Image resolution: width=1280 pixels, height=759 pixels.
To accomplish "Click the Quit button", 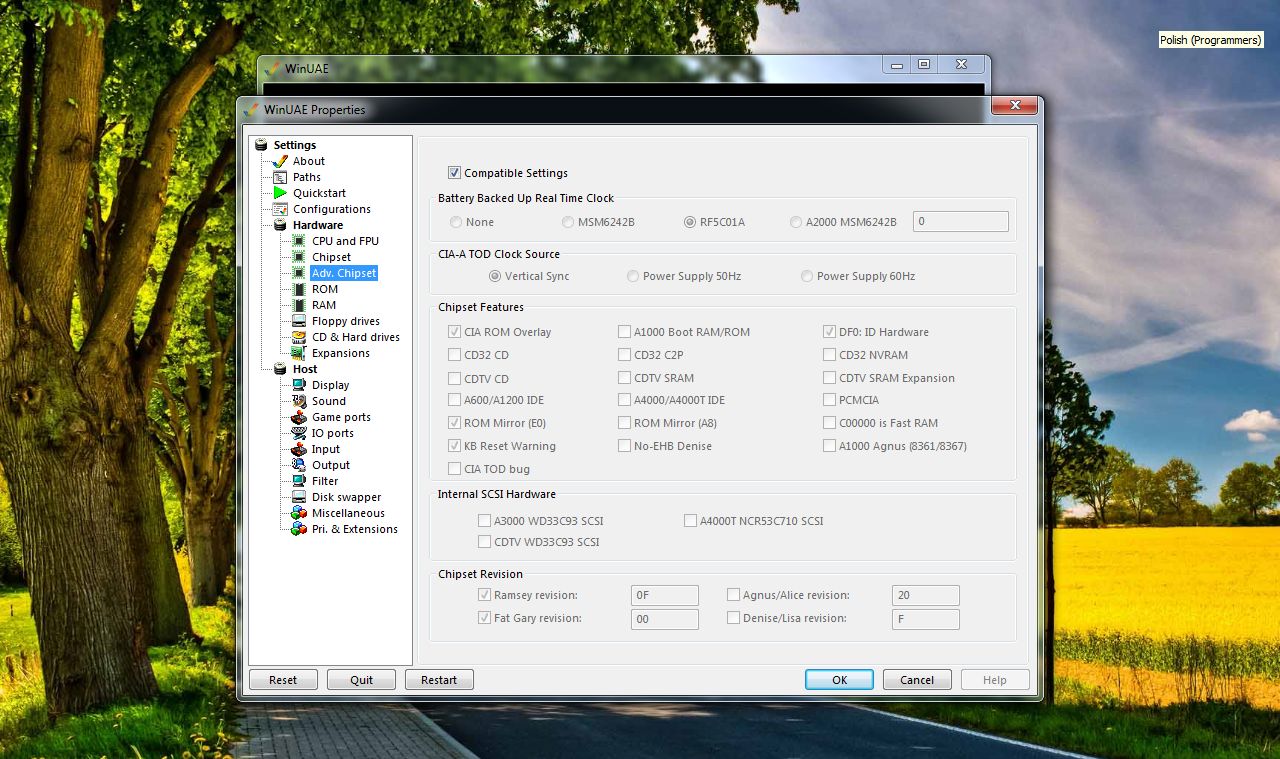I will point(362,680).
